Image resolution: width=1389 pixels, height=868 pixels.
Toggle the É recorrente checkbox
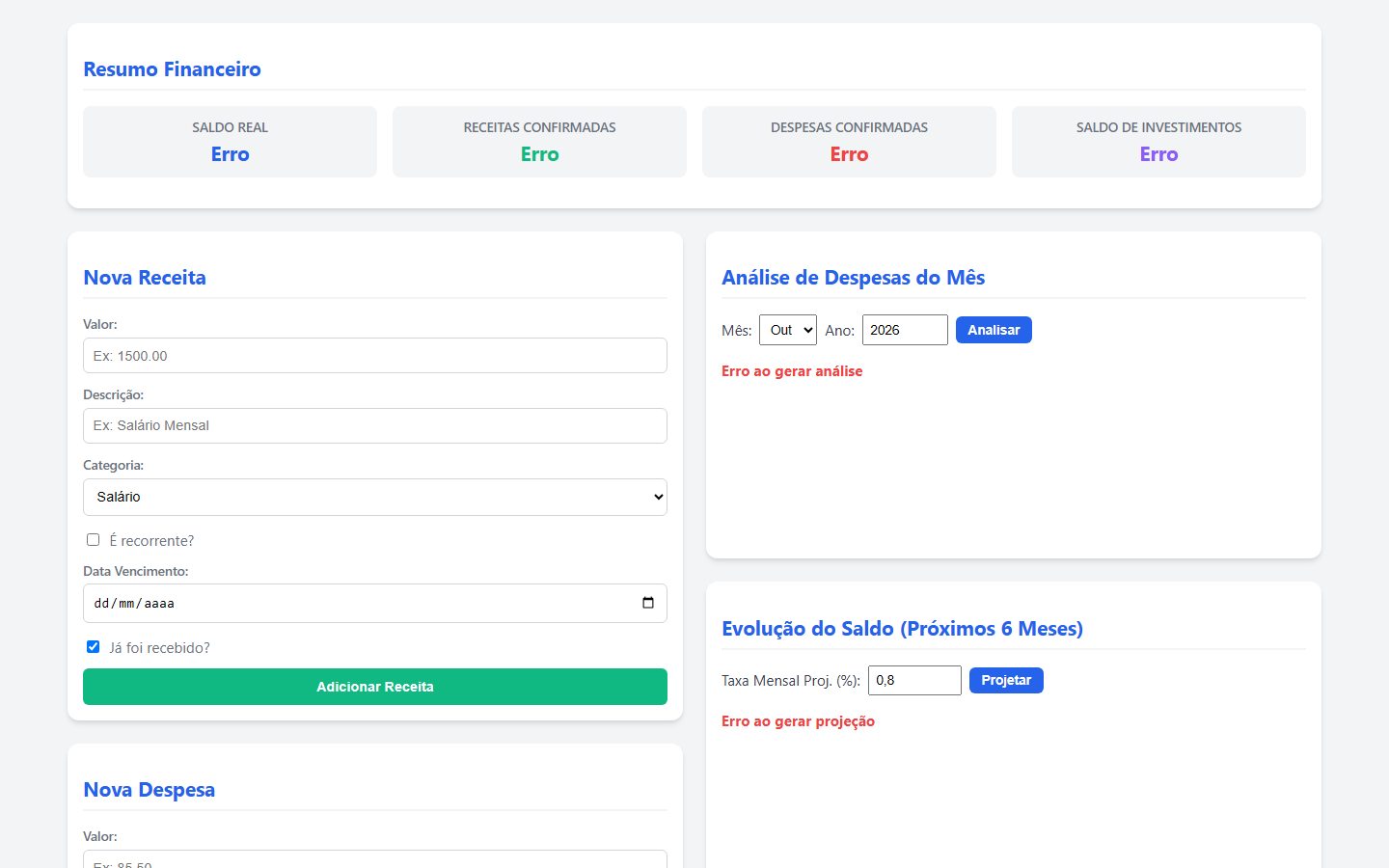93,540
